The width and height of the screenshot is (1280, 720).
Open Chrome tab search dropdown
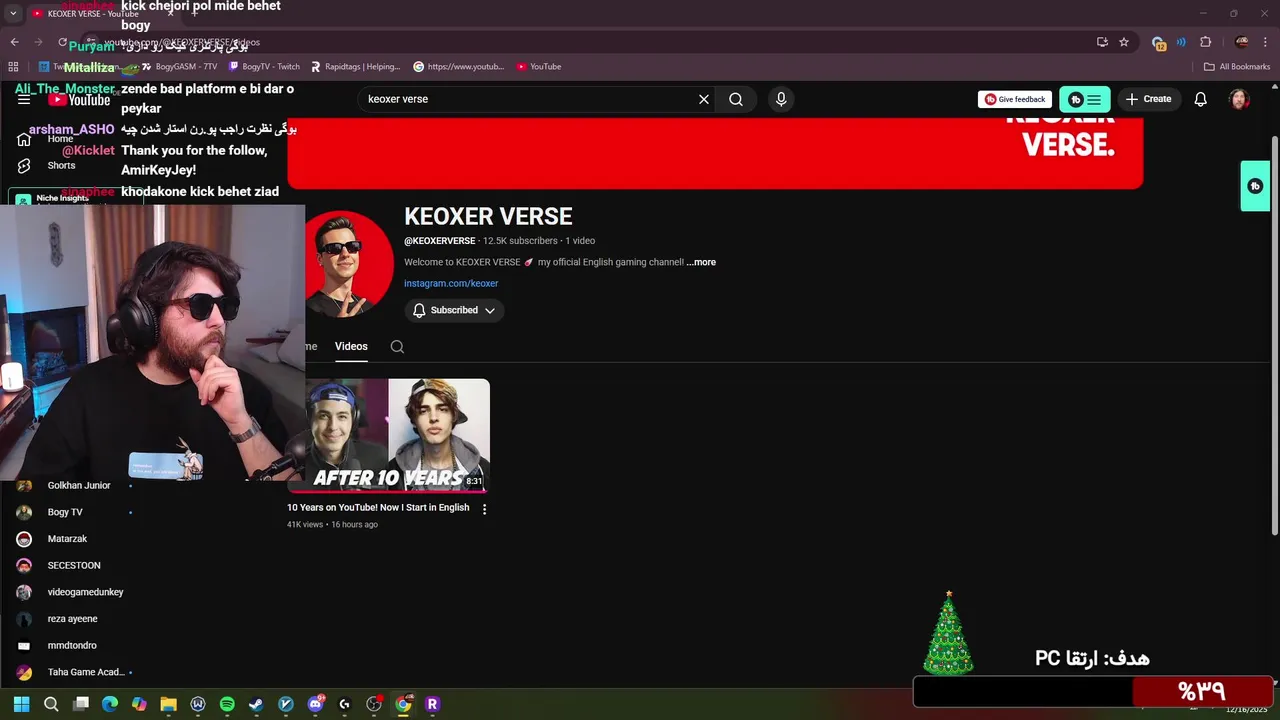point(13,14)
